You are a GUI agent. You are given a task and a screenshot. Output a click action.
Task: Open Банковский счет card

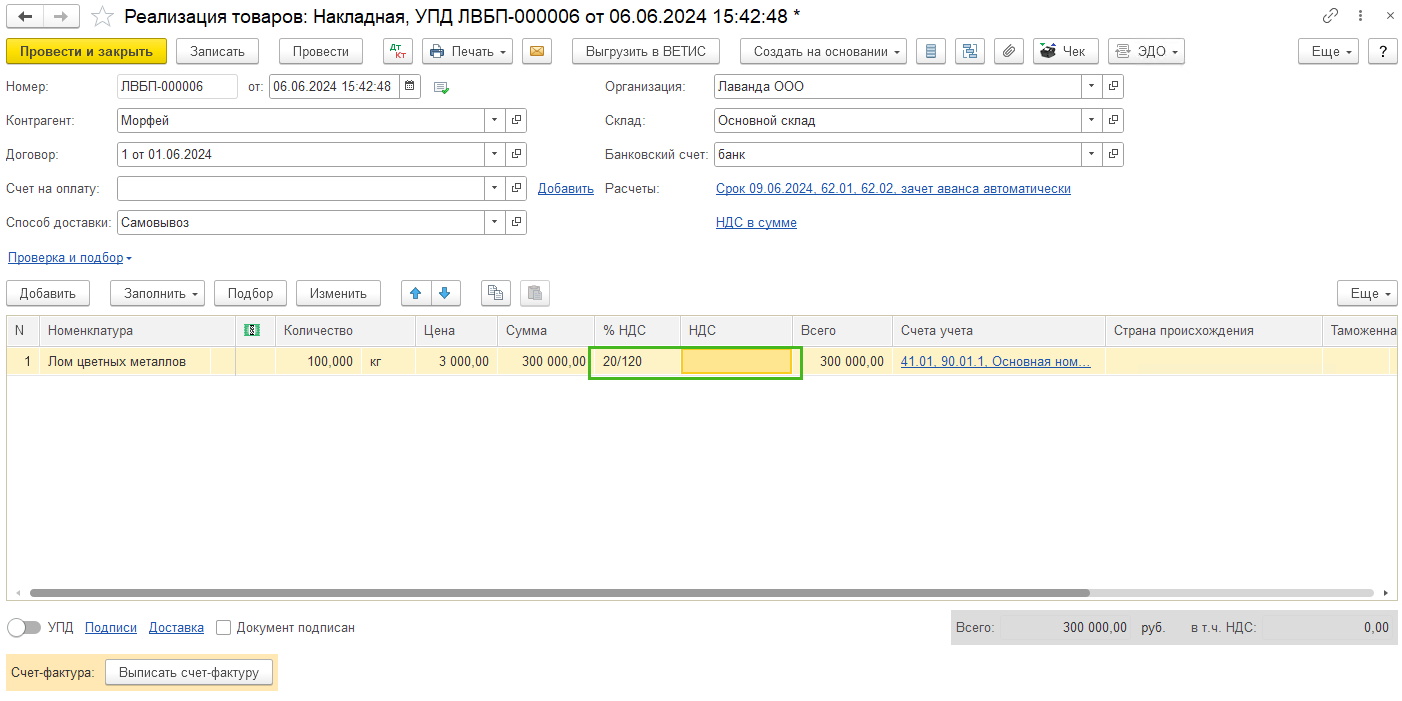tap(1113, 155)
